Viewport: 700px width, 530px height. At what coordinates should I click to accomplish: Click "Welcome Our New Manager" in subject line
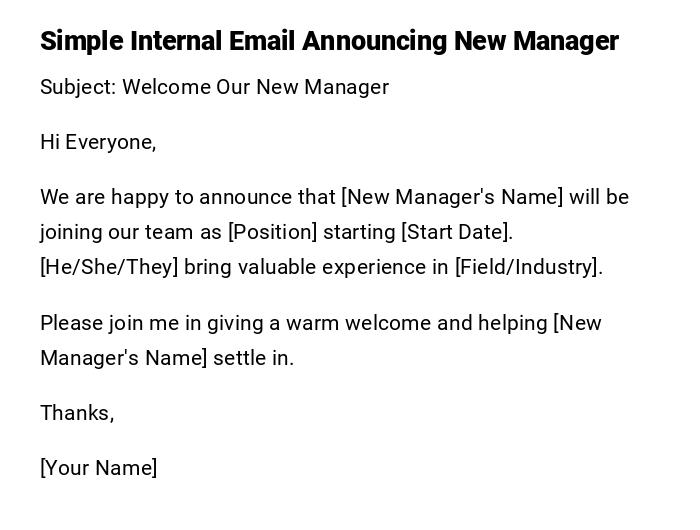coord(255,87)
